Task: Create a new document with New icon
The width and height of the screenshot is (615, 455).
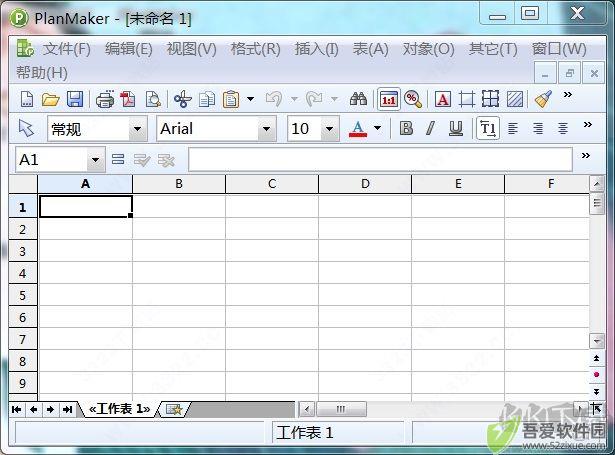Action: pos(27,99)
